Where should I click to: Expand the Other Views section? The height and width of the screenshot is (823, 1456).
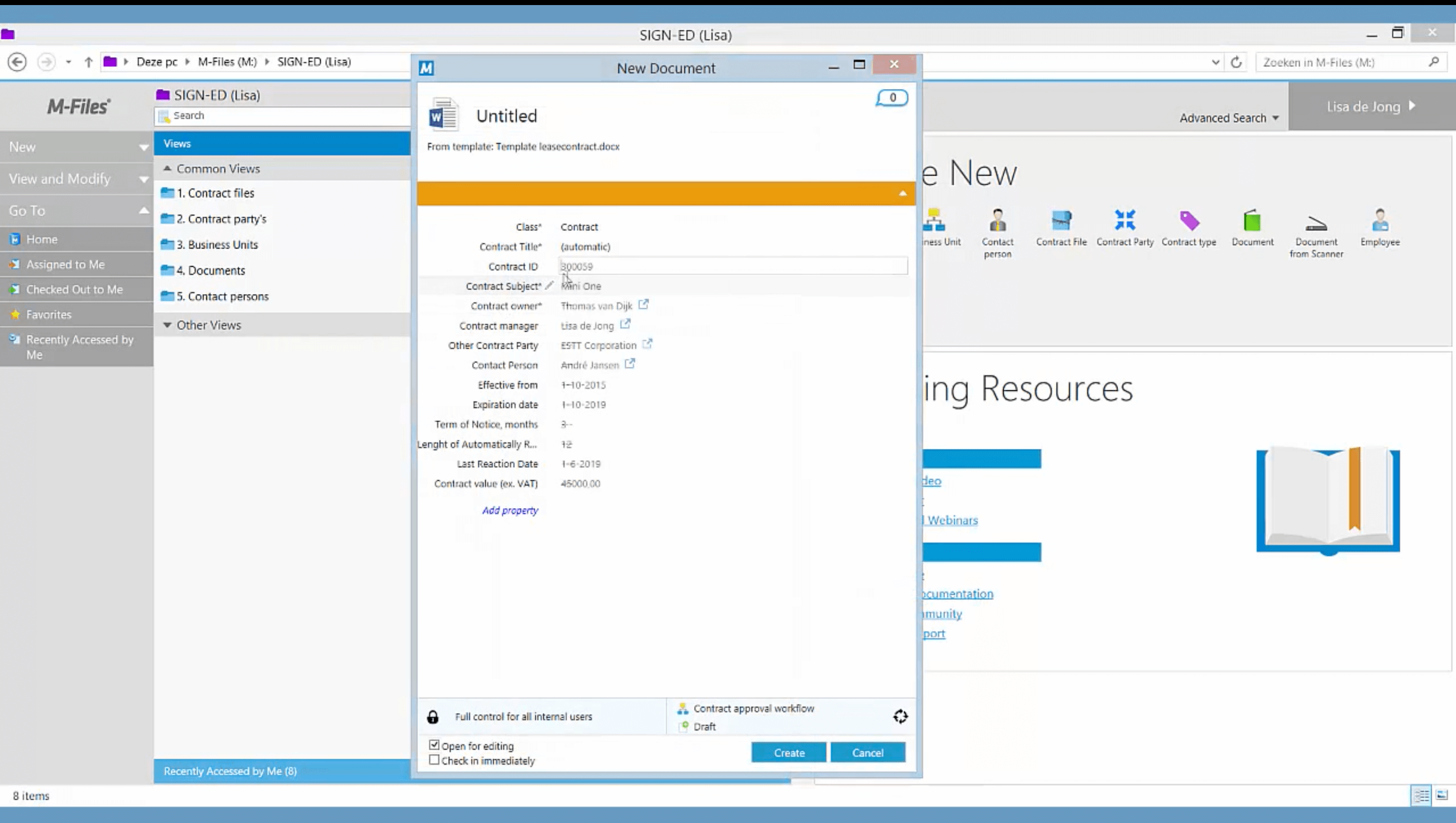coord(167,324)
